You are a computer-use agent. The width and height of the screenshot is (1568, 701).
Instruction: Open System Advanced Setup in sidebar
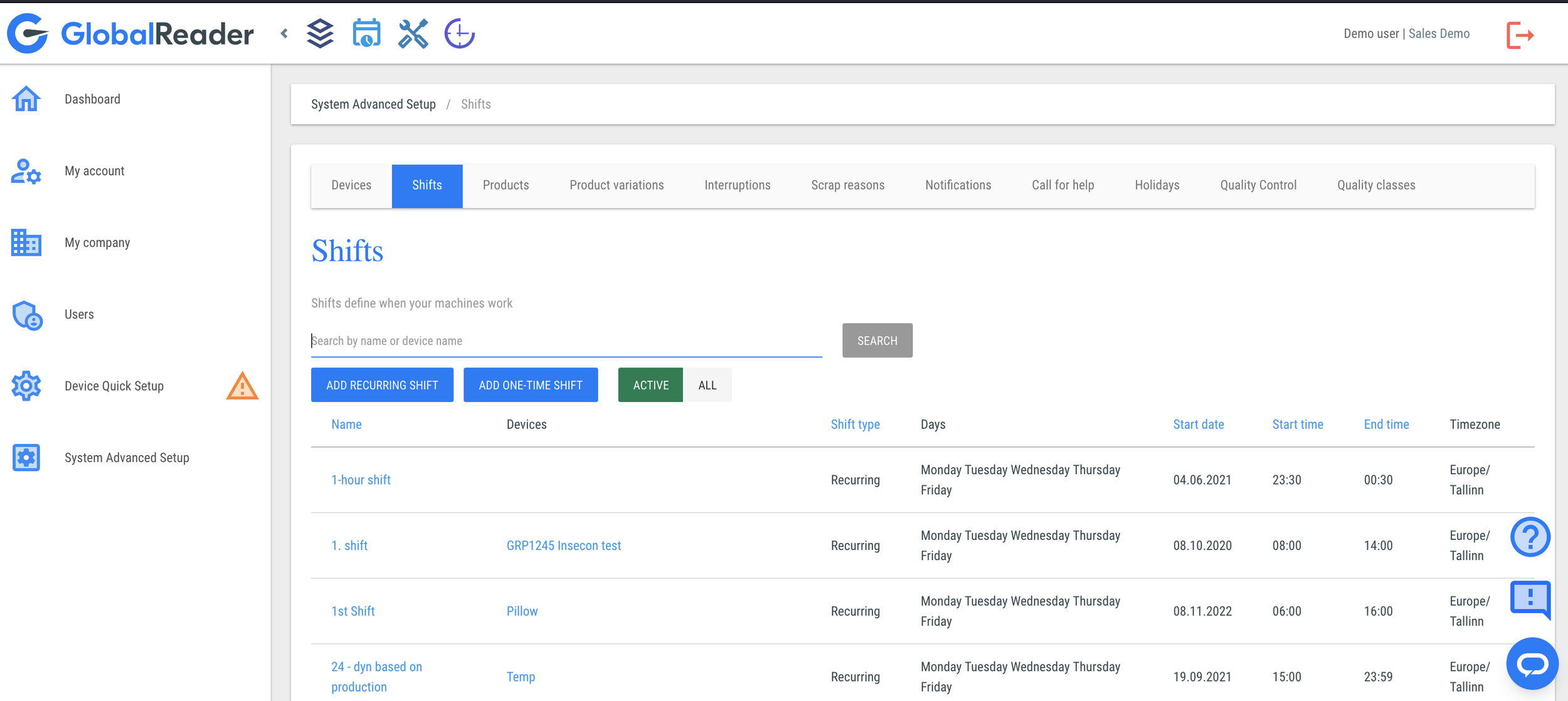(127, 458)
